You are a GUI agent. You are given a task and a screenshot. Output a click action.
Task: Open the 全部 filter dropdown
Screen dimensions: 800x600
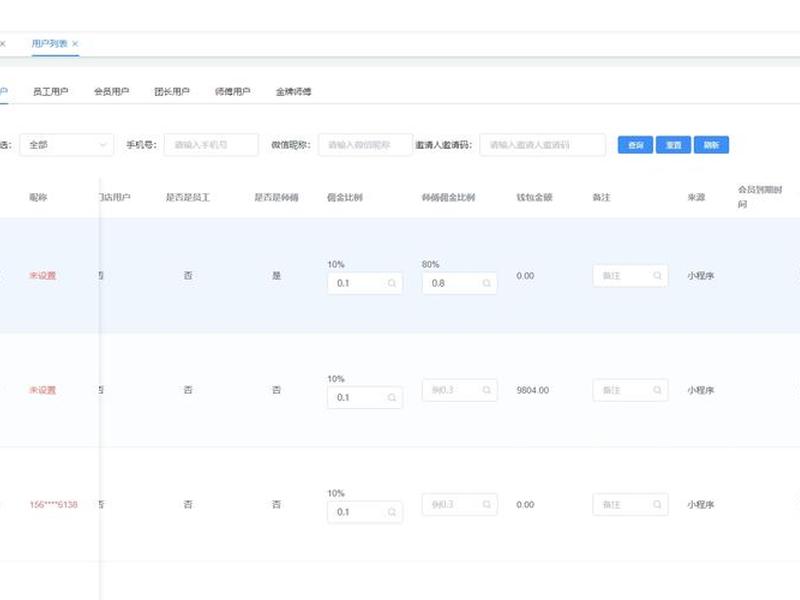66,145
